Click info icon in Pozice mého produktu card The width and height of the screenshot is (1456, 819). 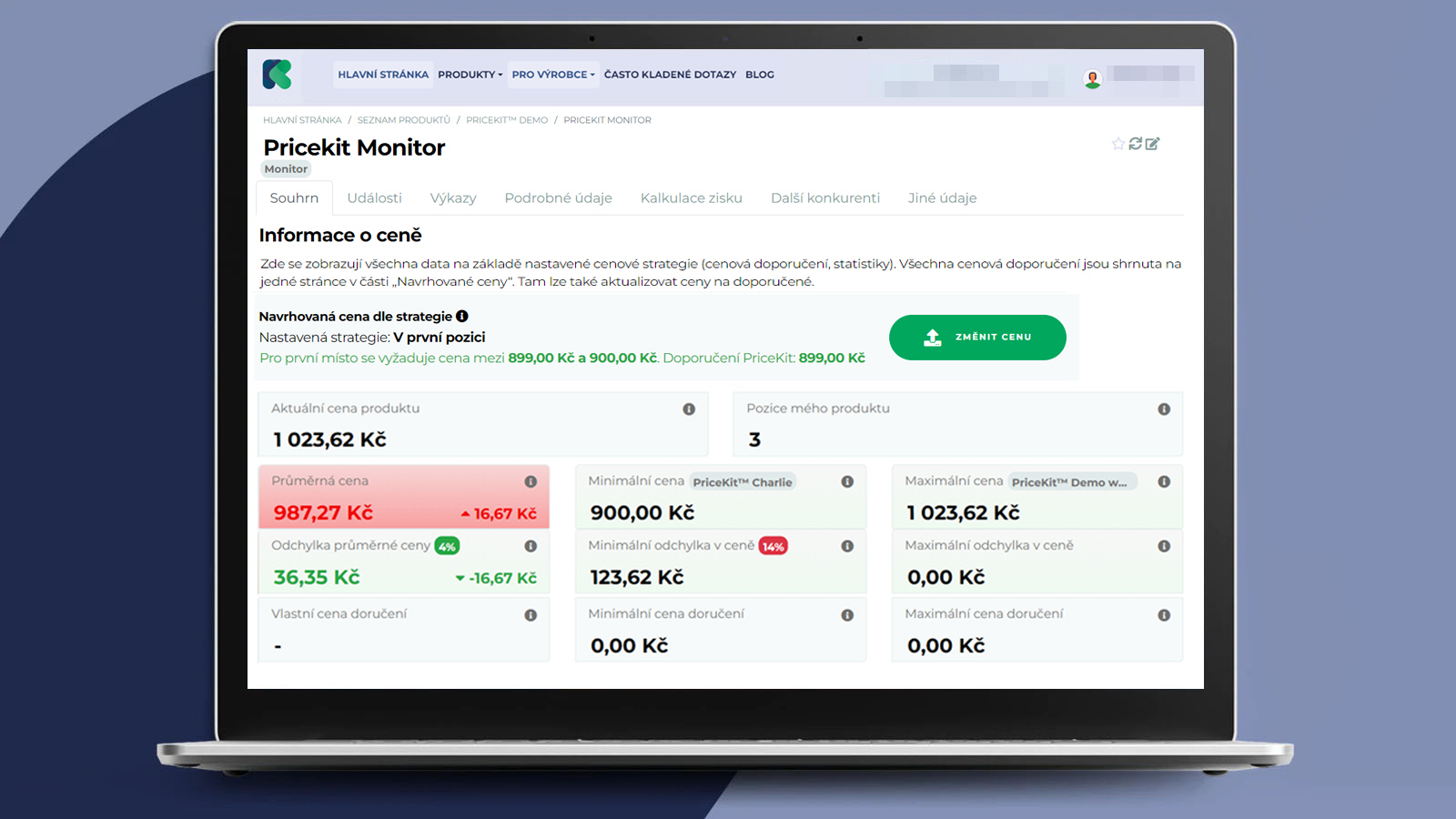pyautogui.click(x=1164, y=409)
